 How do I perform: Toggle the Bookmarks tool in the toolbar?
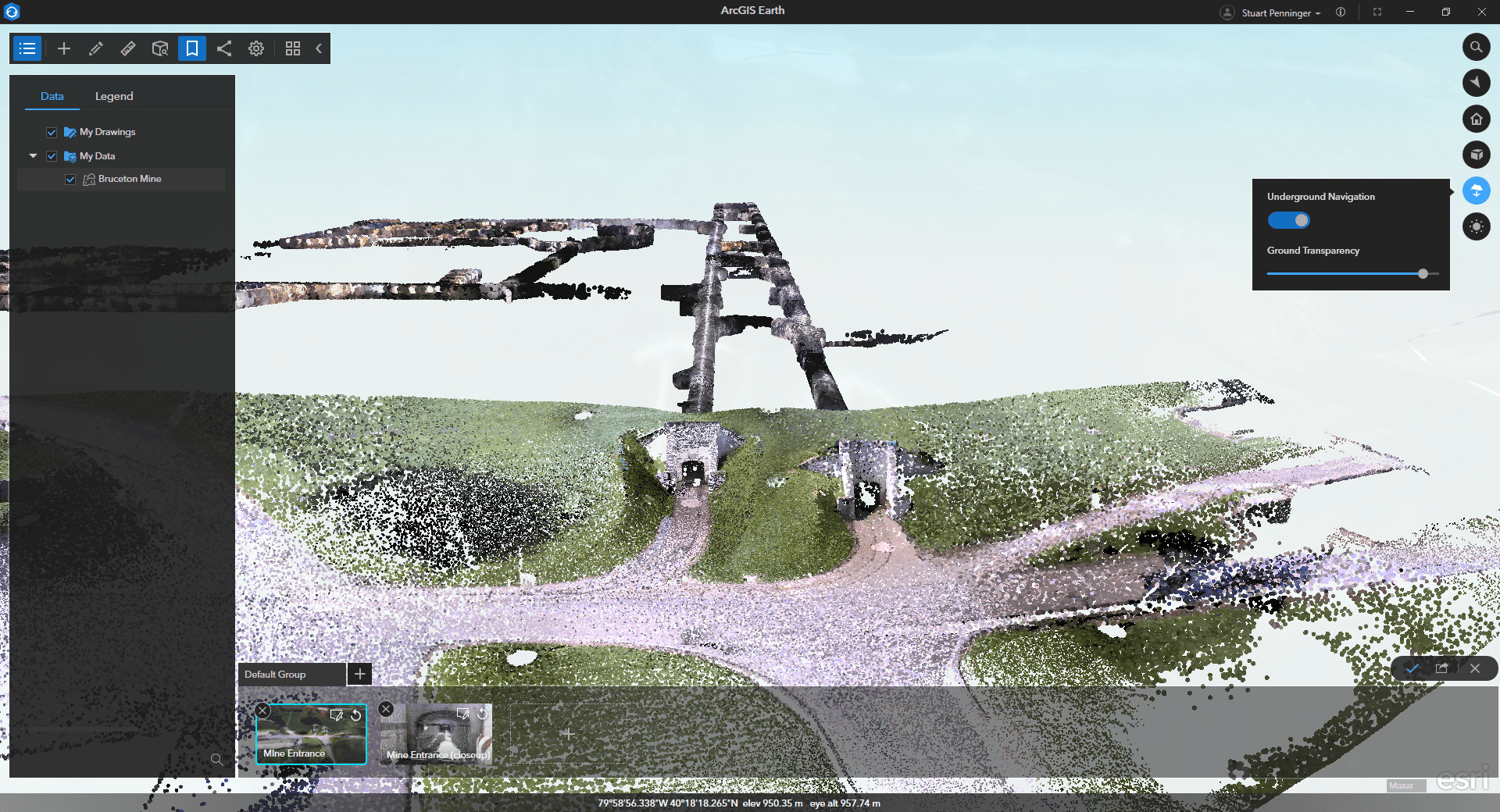pyautogui.click(x=192, y=48)
